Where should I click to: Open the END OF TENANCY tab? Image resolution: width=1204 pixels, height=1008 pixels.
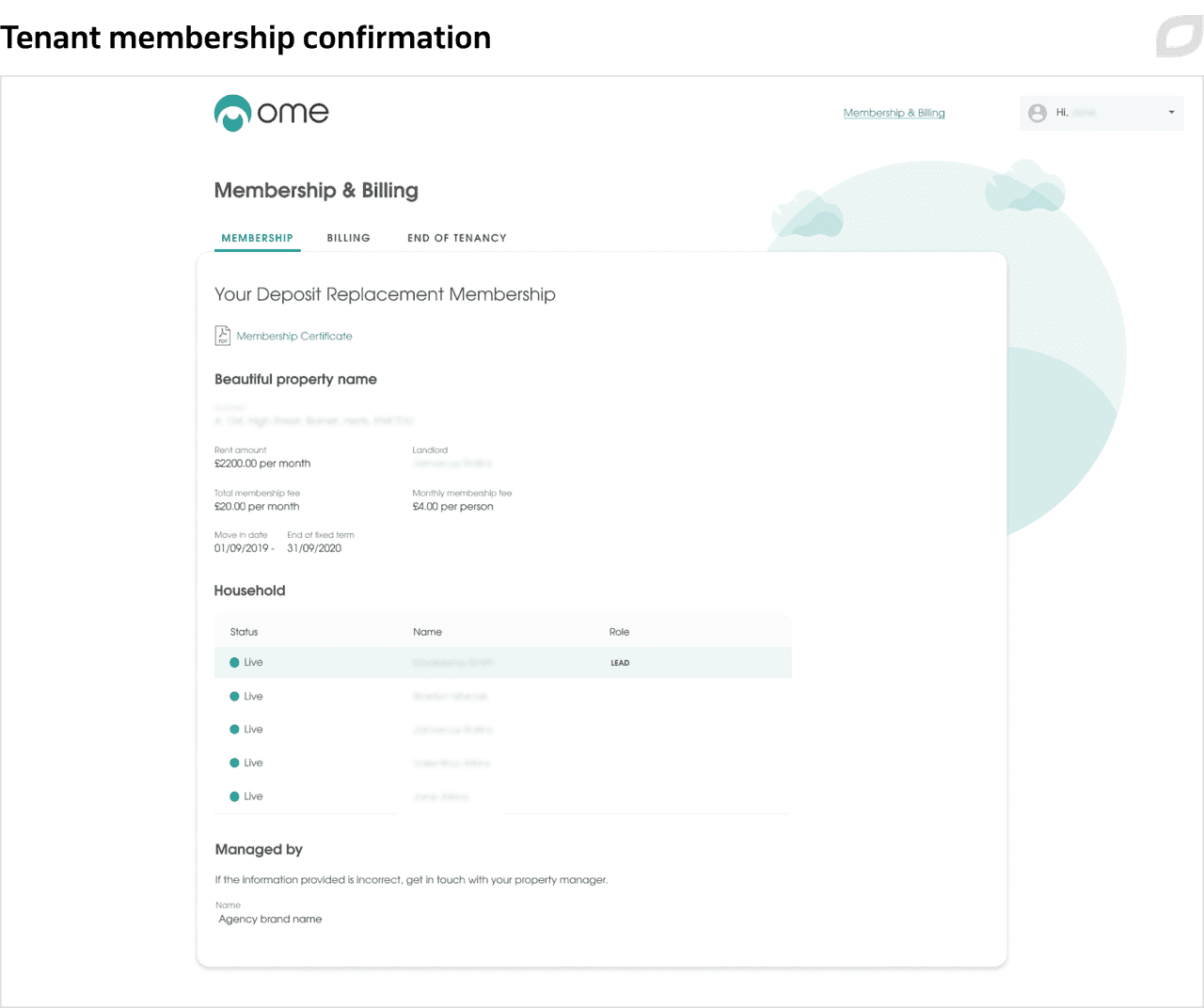(x=456, y=238)
